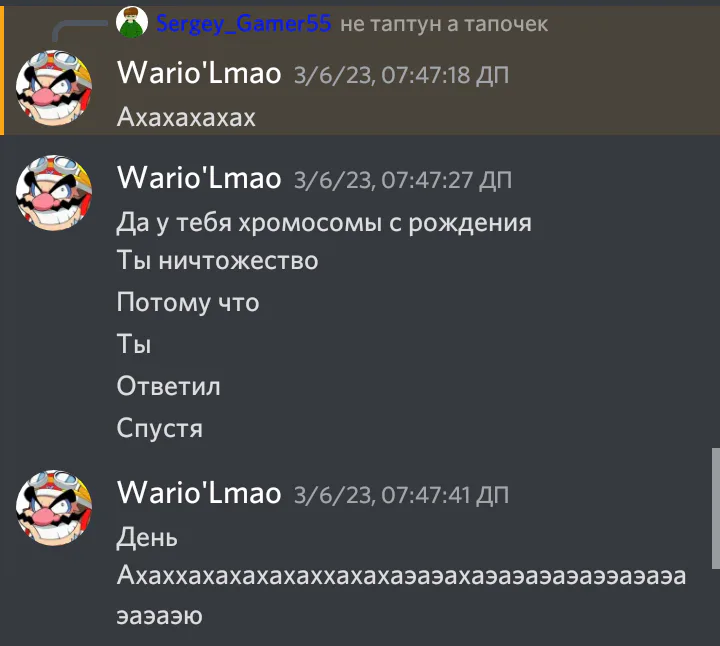
Task: Click the timestamp 3/6/23, 07:47:27 ДП
Action: (403, 180)
